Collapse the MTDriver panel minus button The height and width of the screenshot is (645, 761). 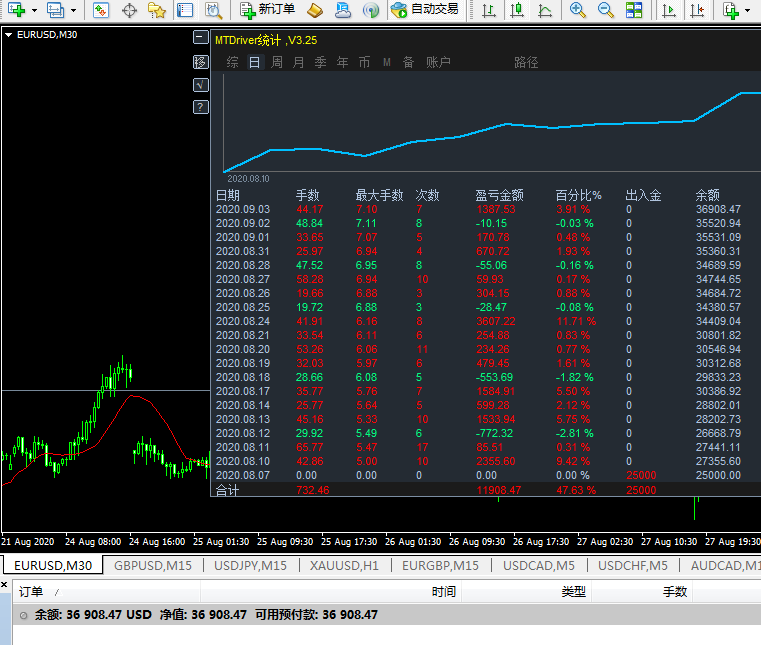coord(200,37)
